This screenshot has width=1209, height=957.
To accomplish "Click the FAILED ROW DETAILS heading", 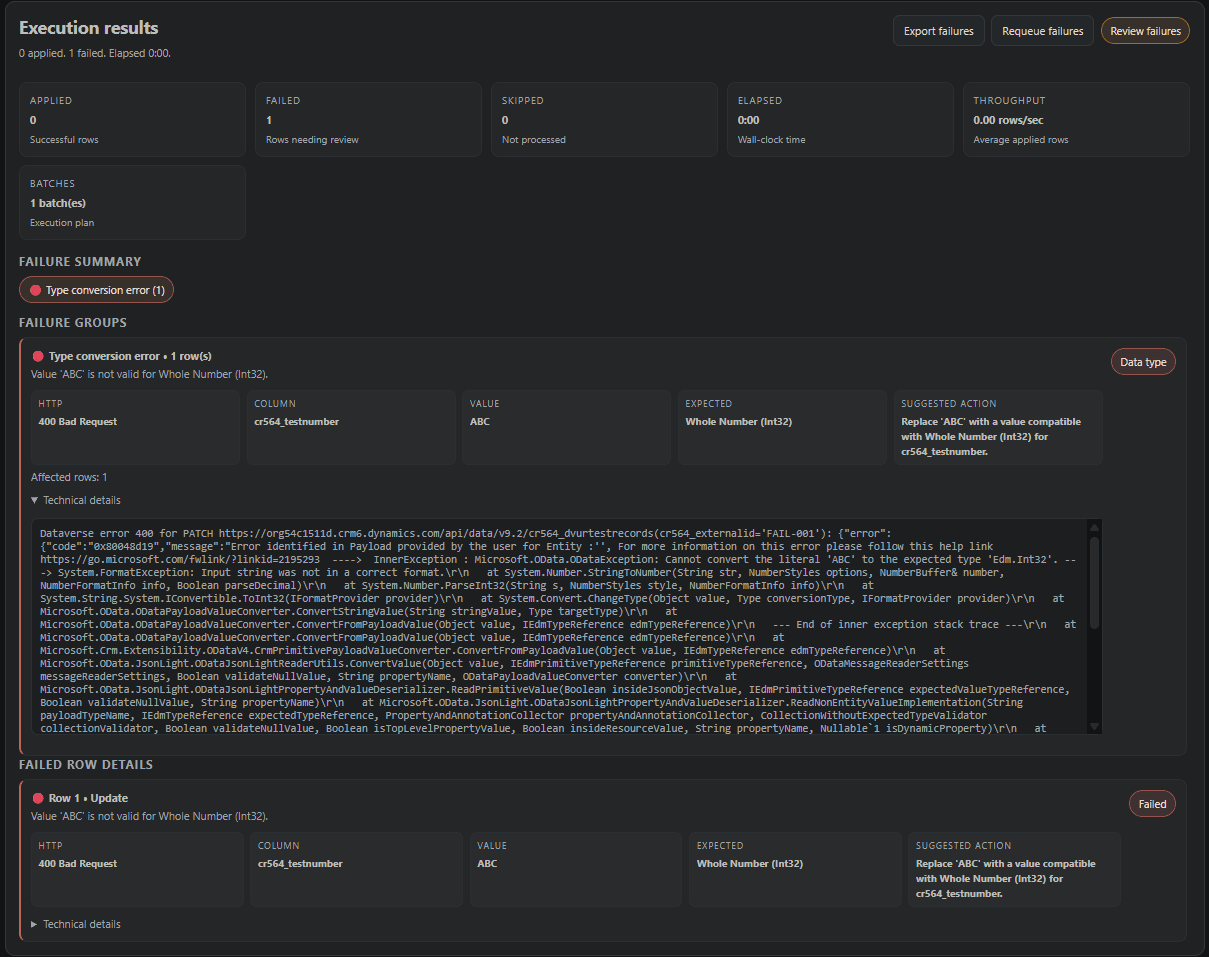I will [86, 765].
